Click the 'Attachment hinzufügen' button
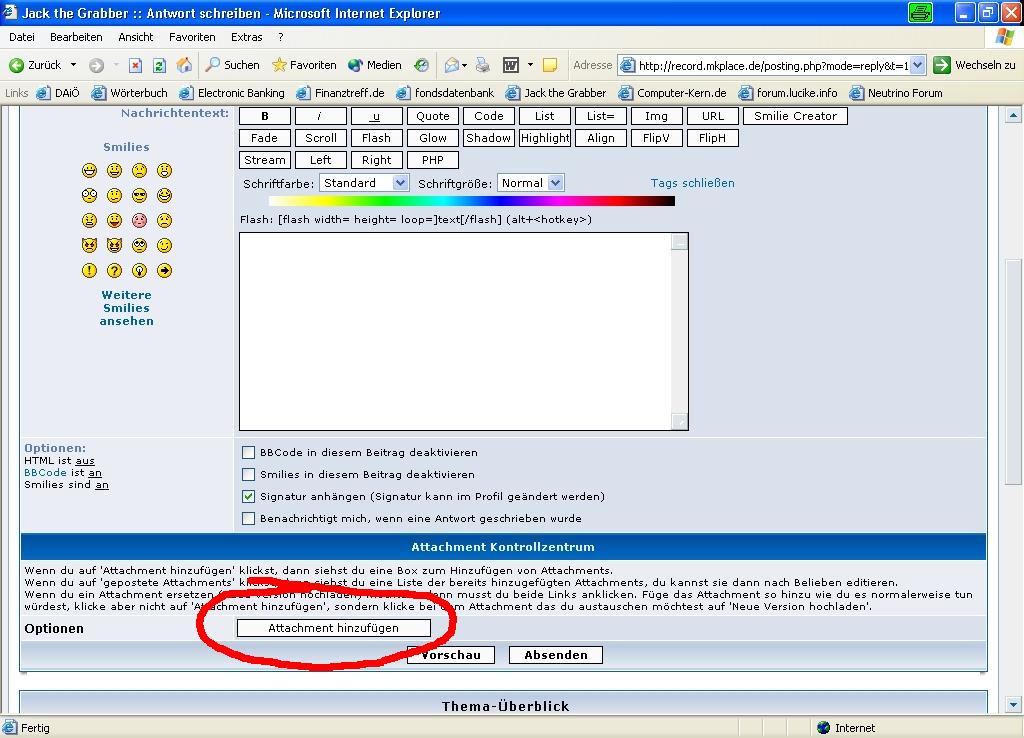This screenshot has width=1024, height=738. point(333,628)
